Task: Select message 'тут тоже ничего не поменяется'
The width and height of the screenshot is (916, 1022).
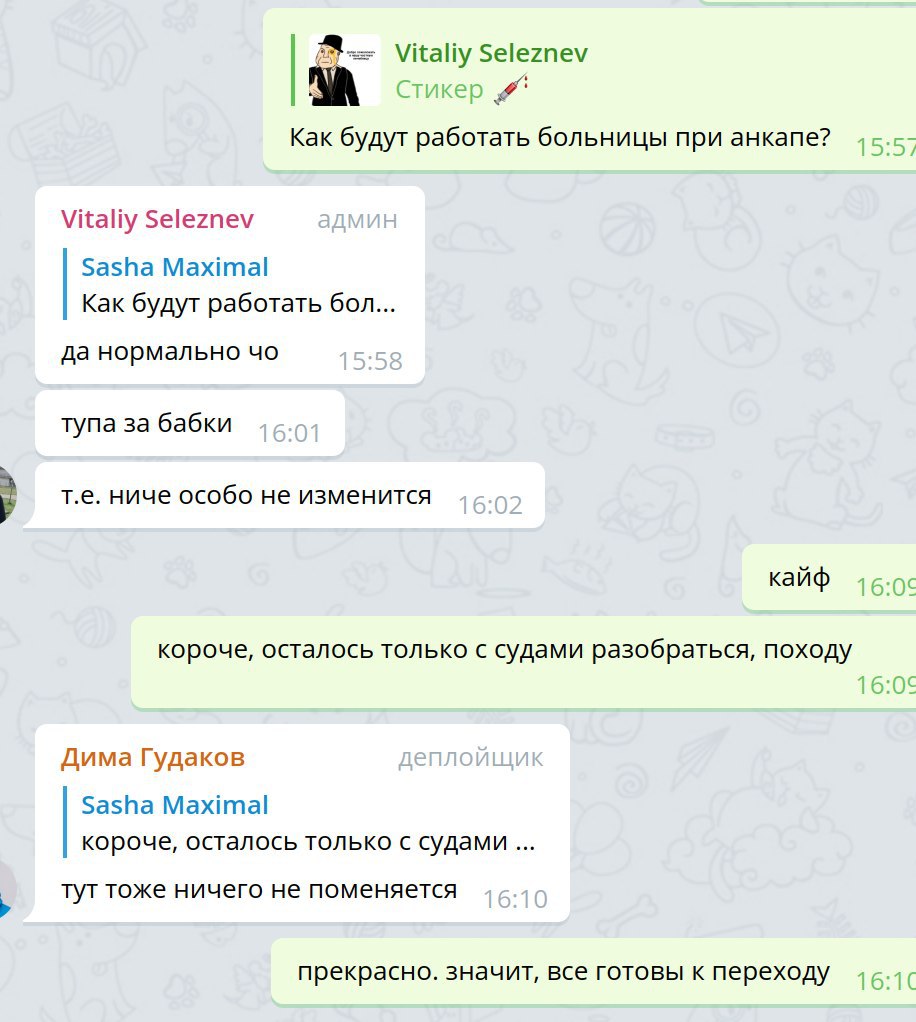Action: pyautogui.click(x=259, y=890)
